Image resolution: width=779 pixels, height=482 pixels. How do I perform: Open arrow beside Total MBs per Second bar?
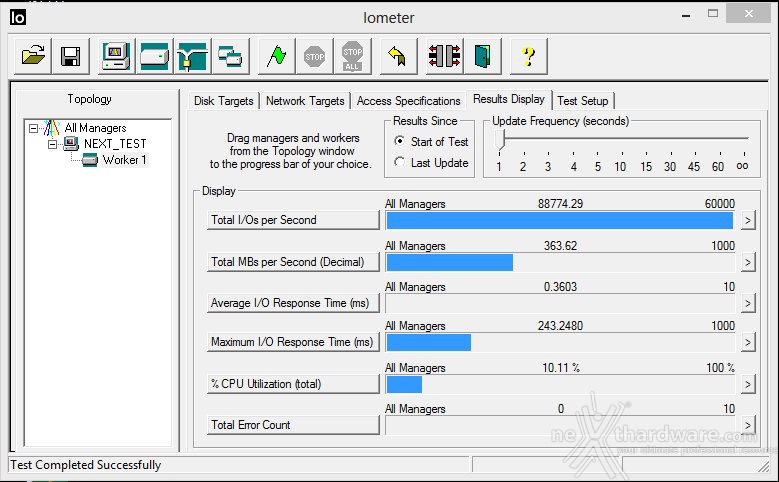pos(747,262)
